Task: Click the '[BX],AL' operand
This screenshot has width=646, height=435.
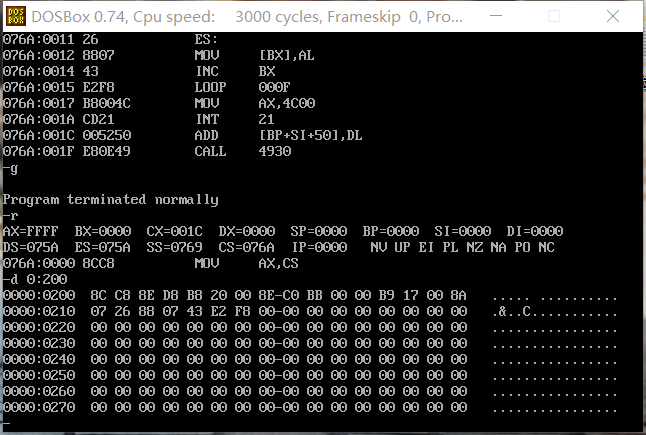Action: 287,55
